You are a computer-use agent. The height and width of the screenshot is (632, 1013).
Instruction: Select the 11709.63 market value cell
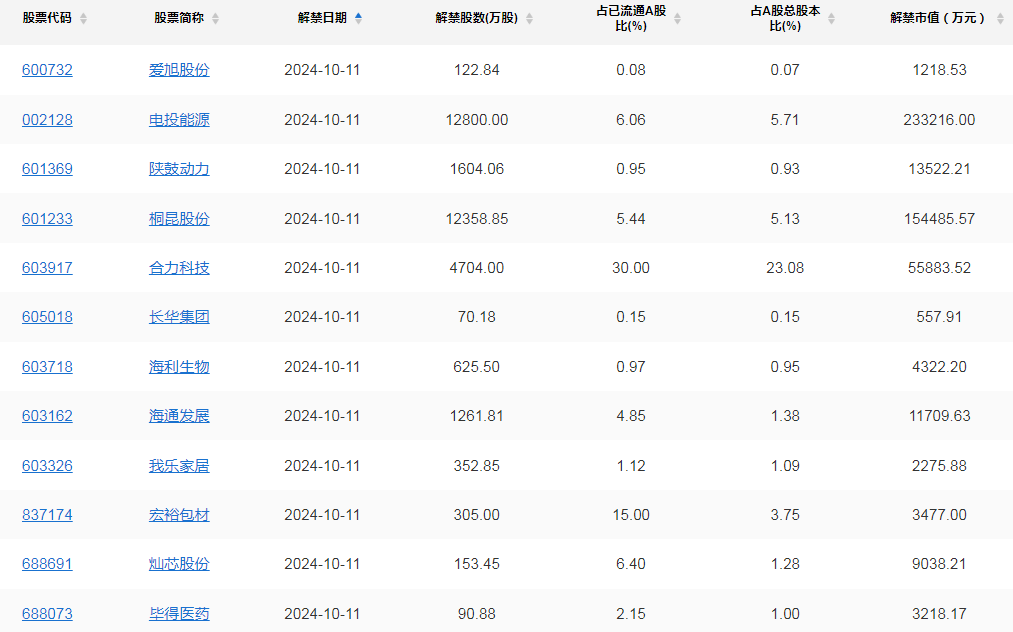(x=939, y=416)
